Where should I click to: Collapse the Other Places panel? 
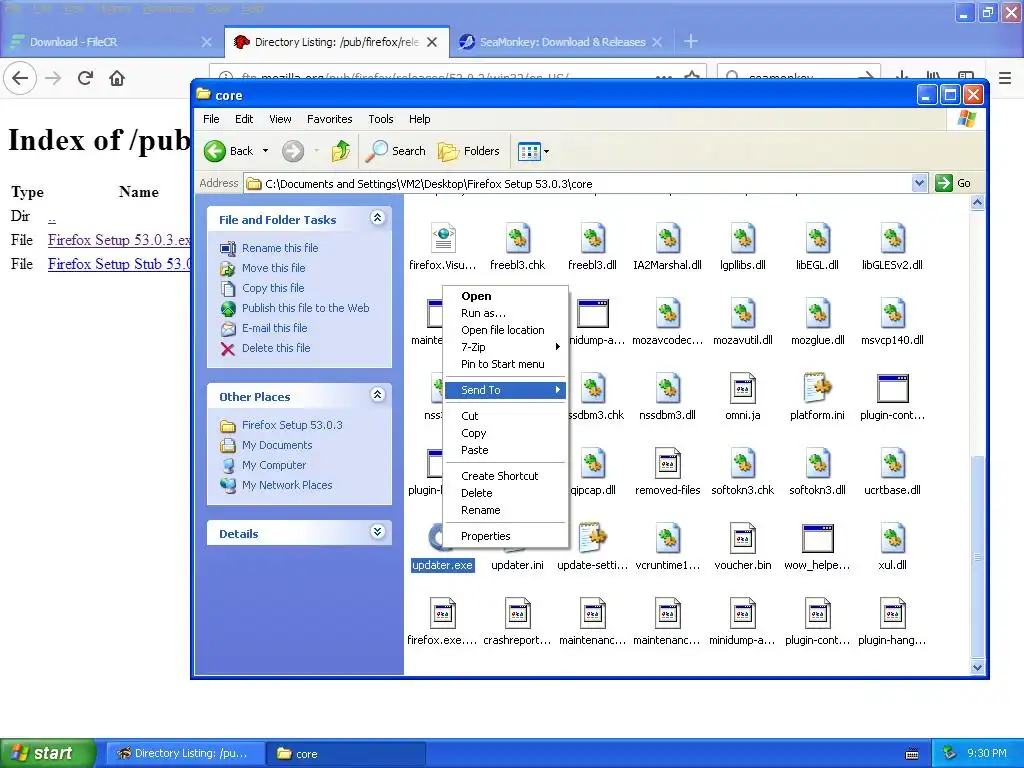tap(377, 394)
